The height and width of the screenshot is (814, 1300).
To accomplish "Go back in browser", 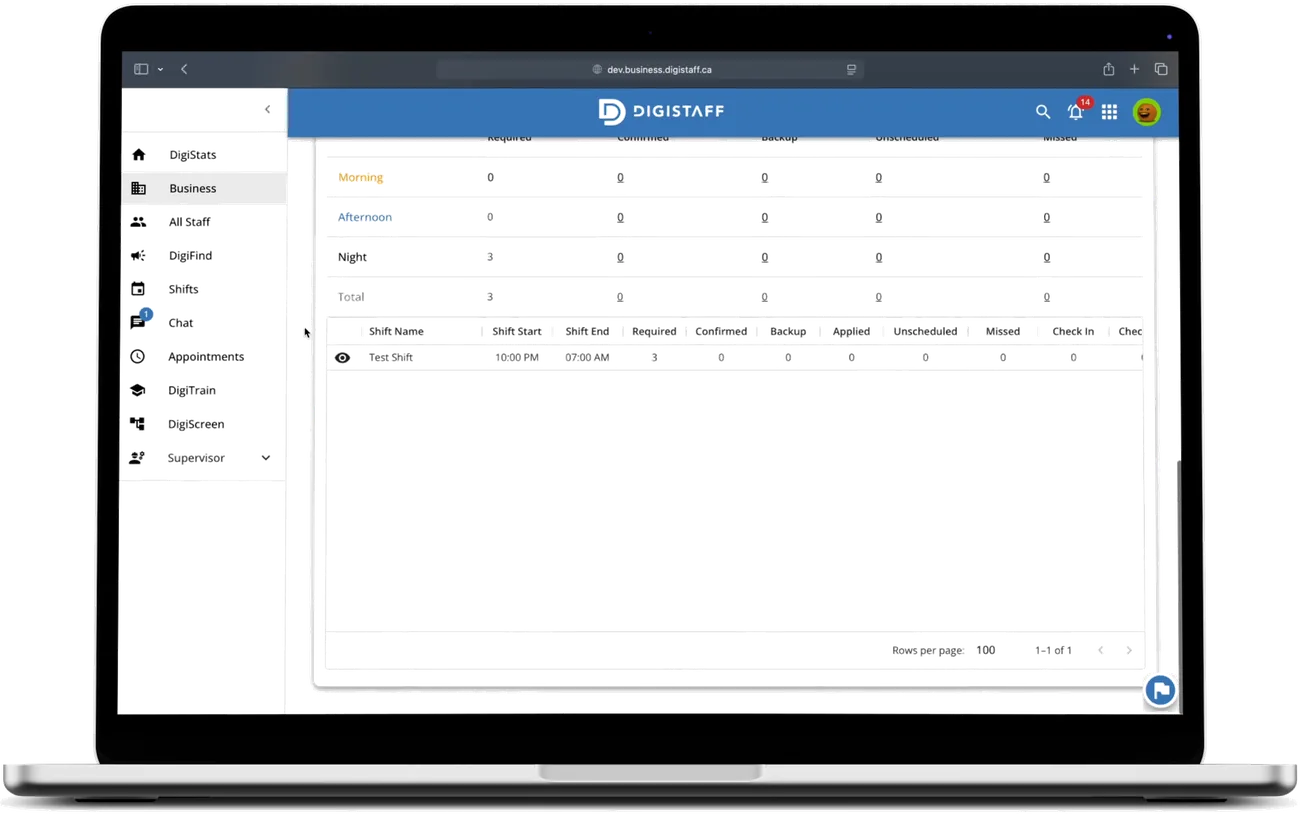I will coord(184,69).
